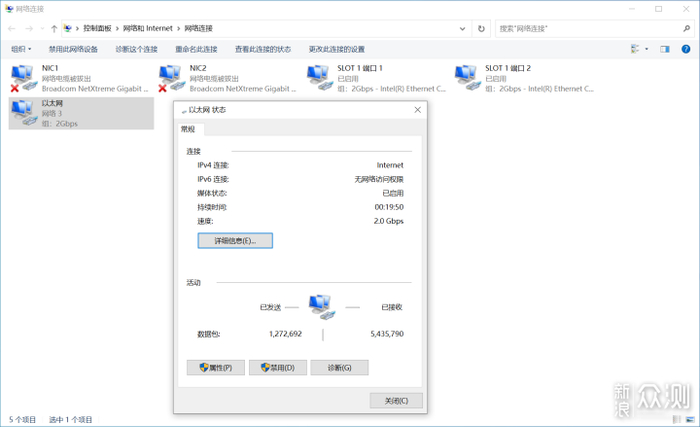The height and width of the screenshot is (427, 700).
Task: Click the 无网络访问权限 IPv6 status text
Action: point(379,179)
